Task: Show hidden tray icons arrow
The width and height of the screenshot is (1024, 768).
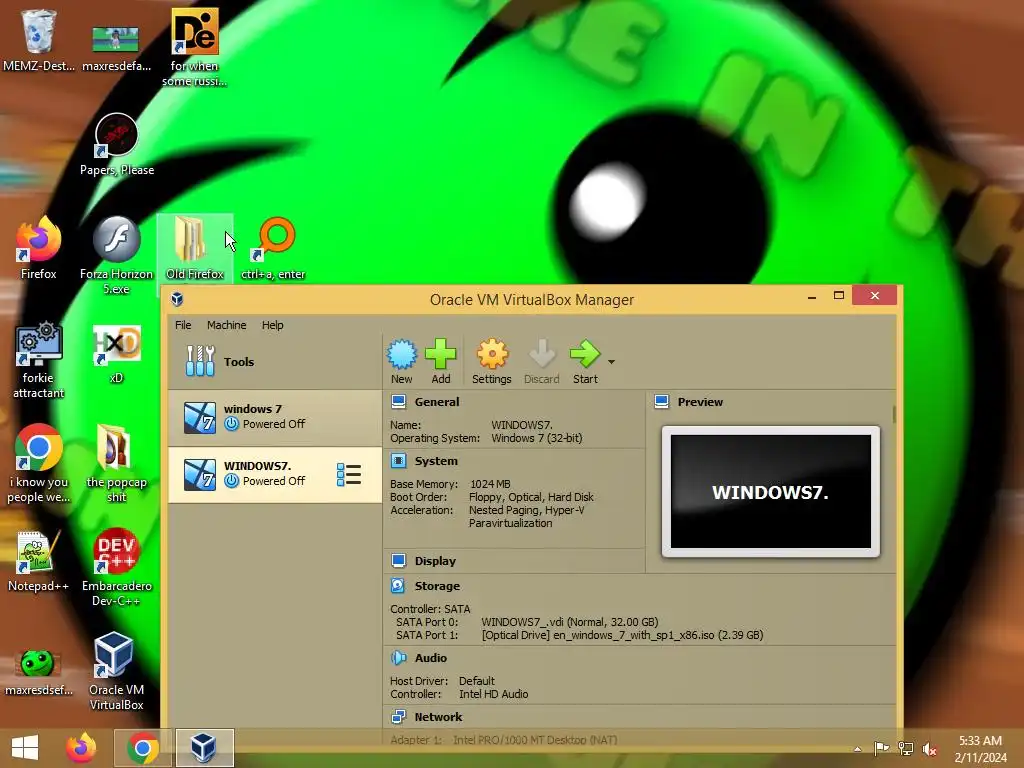Action: point(857,749)
